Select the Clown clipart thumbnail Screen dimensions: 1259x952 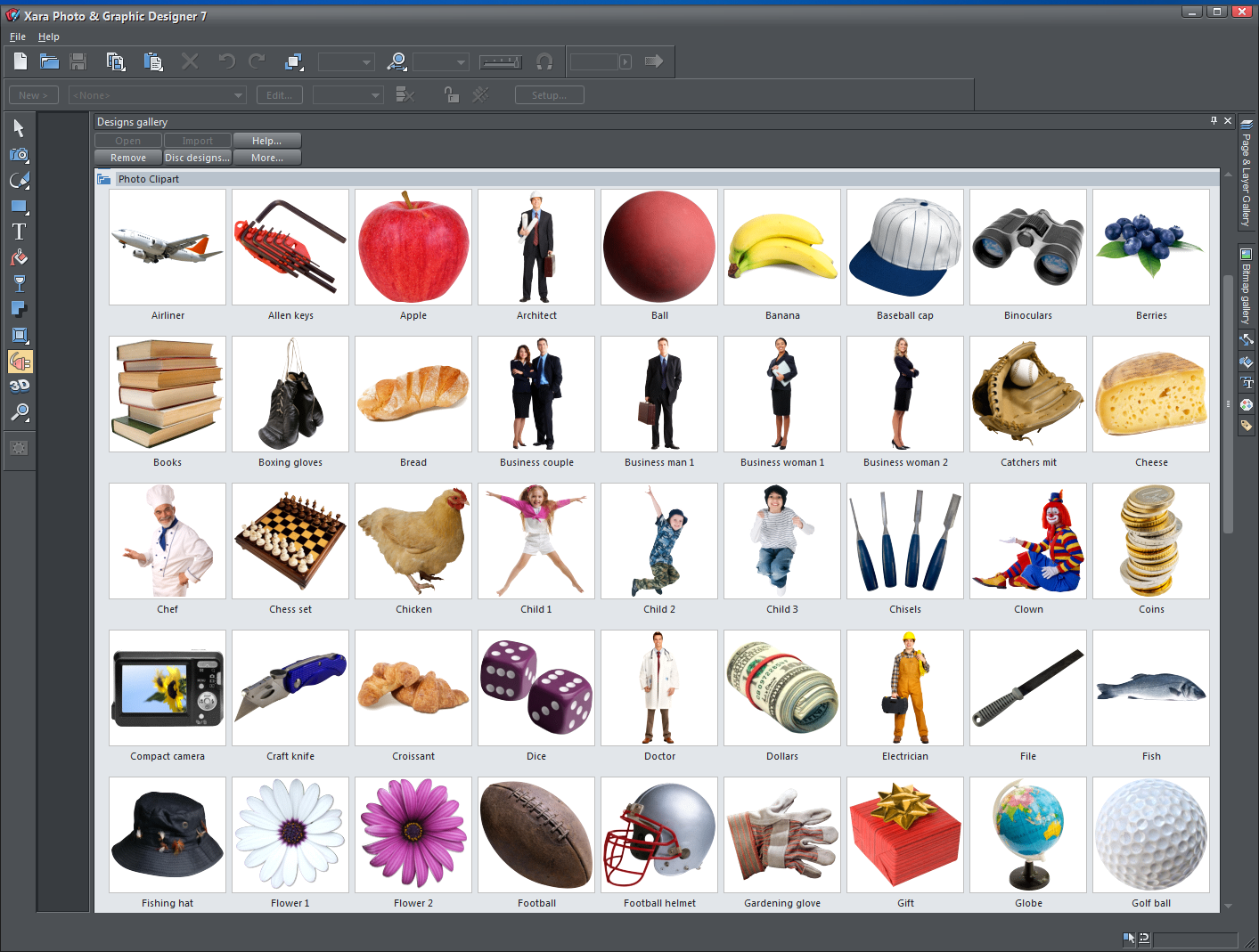pos(1027,541)
